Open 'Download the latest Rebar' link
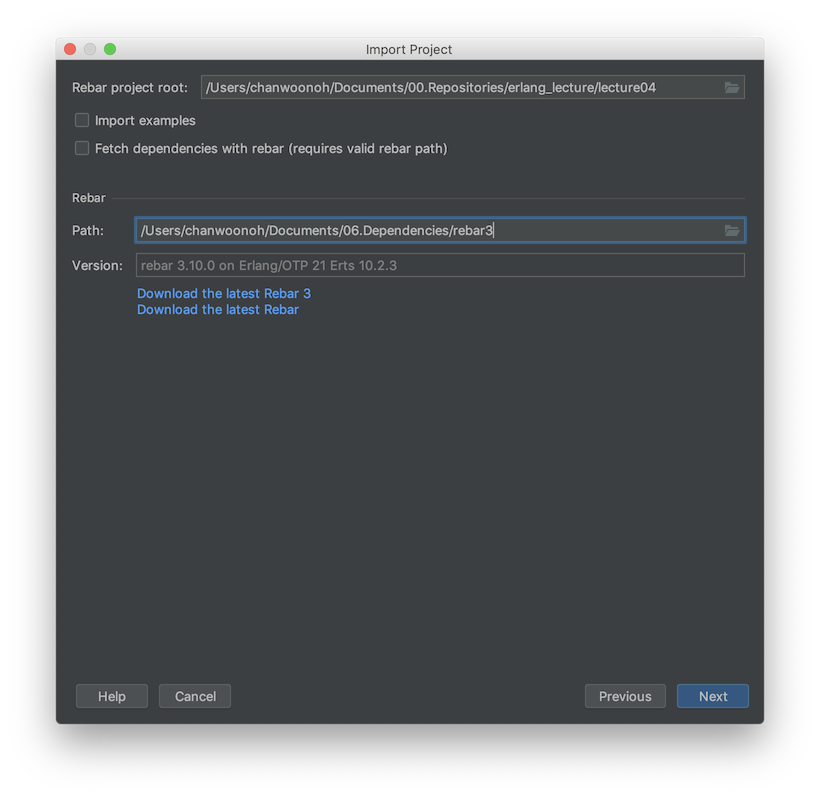 click(217, 309)
